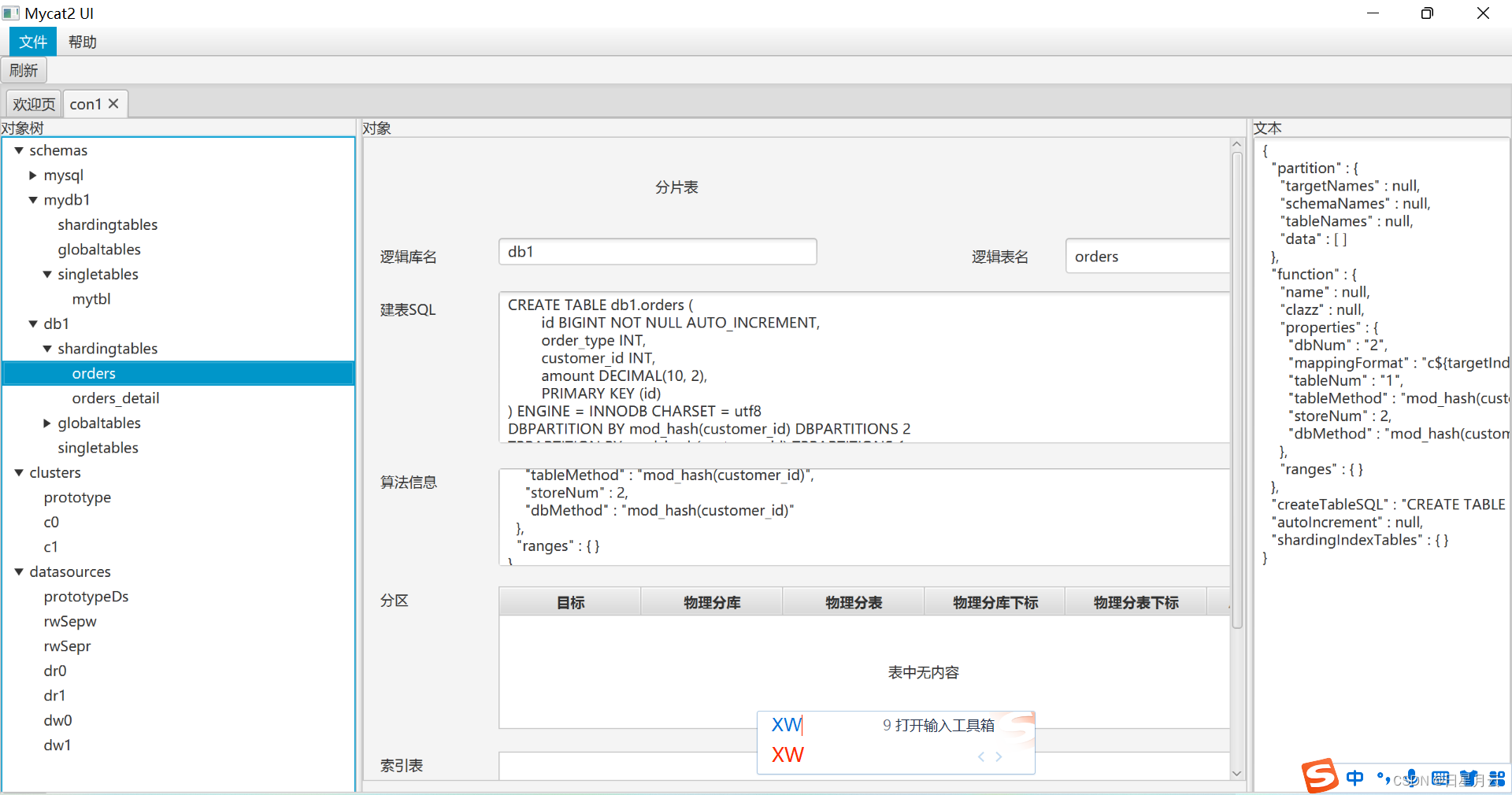The height and width of the screenshot is (795, 1512).
Task: Collapse the datasources tree node
Action: tap(19, 572)
